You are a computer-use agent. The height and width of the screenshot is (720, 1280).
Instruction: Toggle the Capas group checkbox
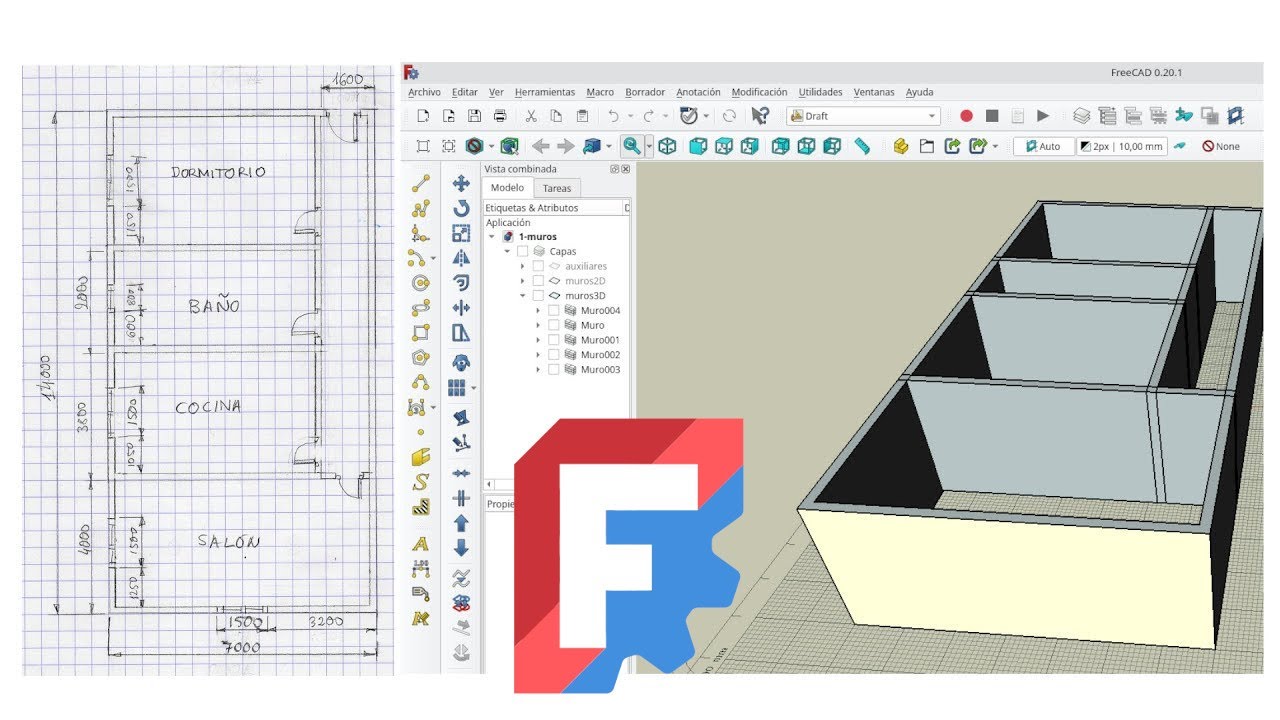tap(523, 252)
